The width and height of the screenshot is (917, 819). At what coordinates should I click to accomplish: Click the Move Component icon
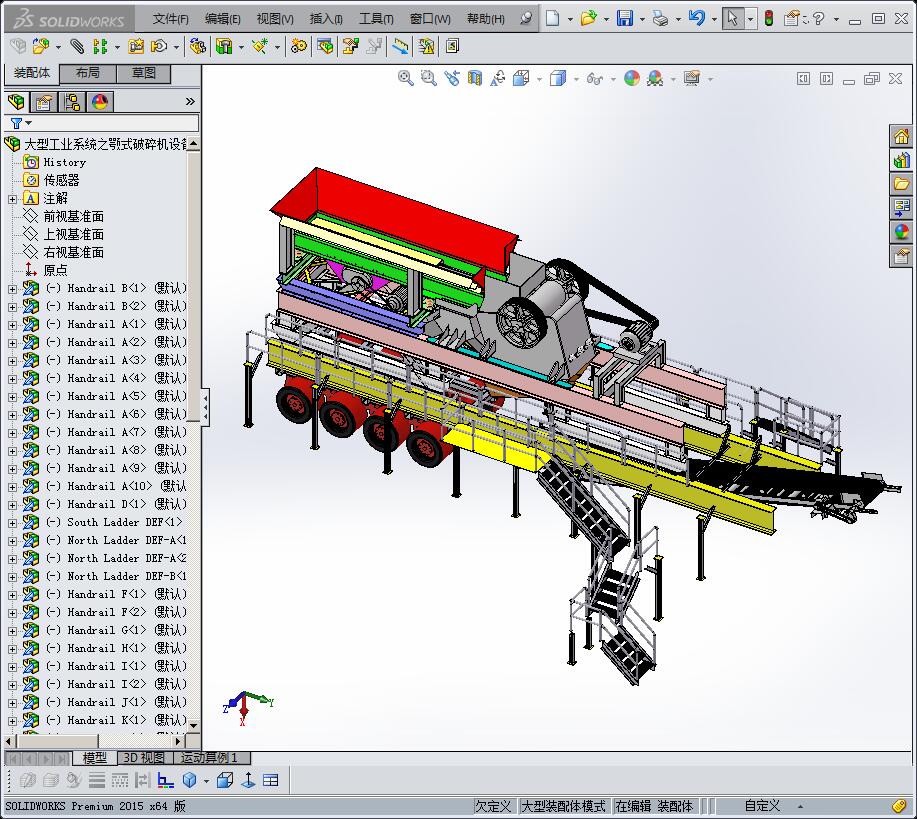coord(158,46)
